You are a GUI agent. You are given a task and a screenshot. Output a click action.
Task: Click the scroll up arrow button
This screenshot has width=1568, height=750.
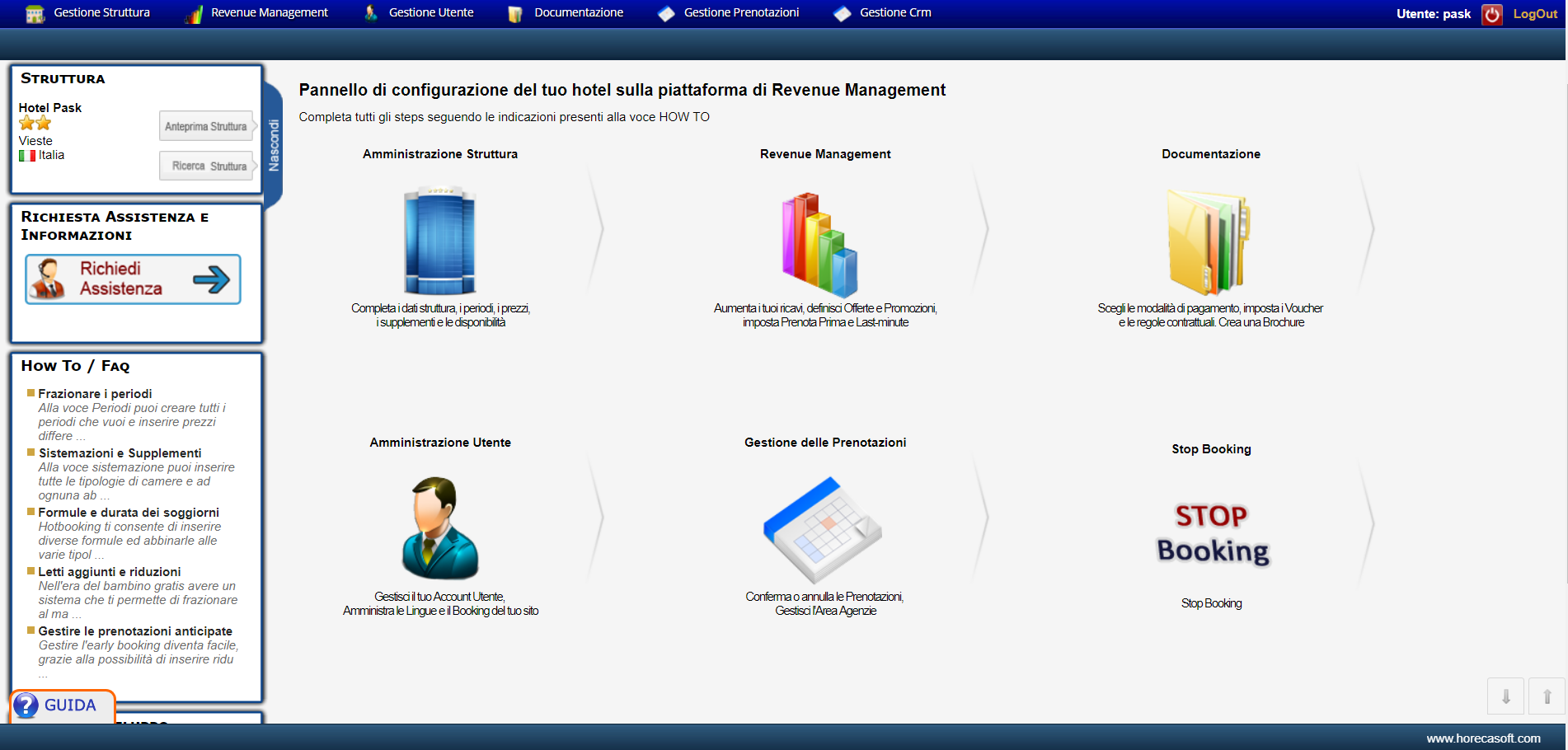[x=1547, y=696]
